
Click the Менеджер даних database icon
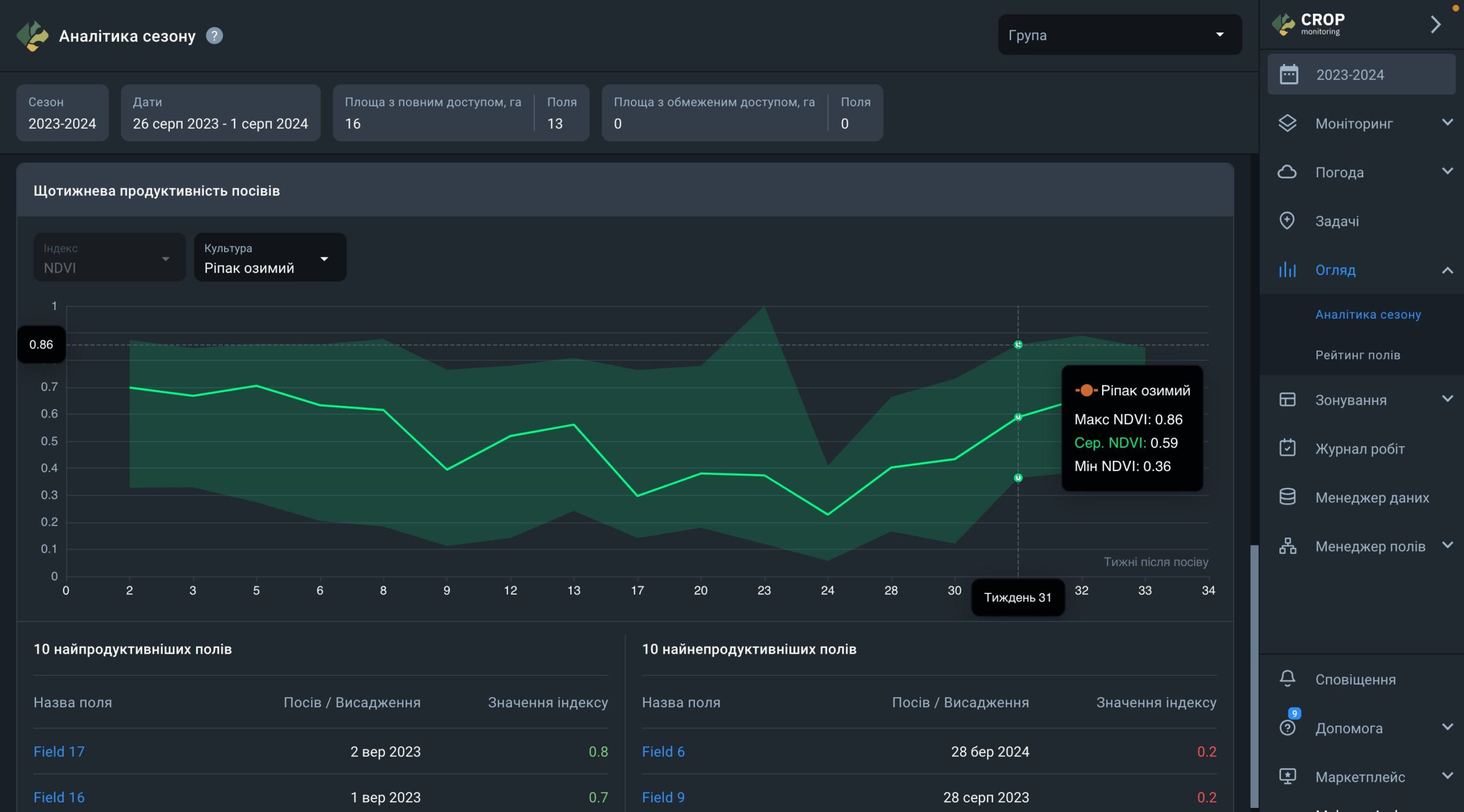1287,497
